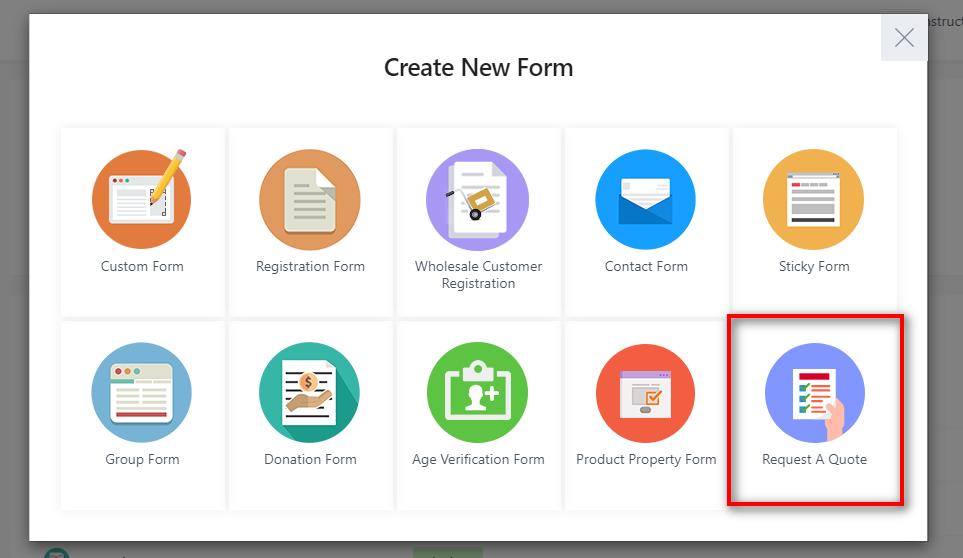Close the Create New Form dialog
Image resolution: width=963 pixels, height=558 pixels.
pyautogui.click(x=904, y=37)
